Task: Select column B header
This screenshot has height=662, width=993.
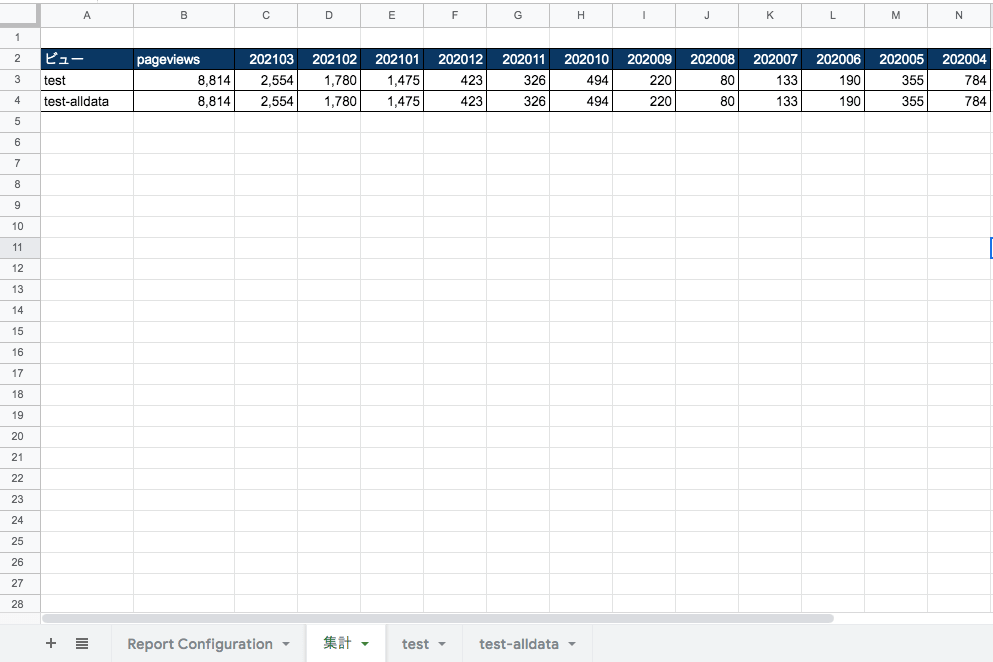Action: 184,15
